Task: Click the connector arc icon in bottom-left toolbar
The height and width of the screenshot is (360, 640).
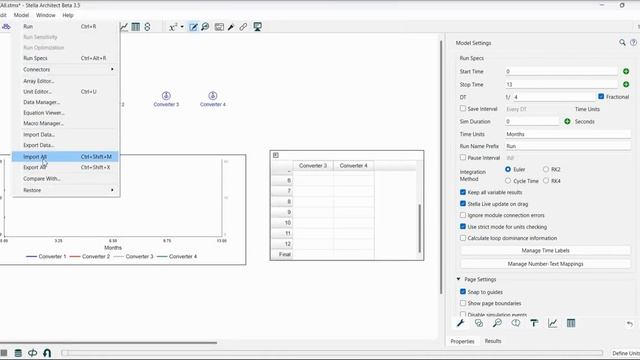Action: [47, 353]
